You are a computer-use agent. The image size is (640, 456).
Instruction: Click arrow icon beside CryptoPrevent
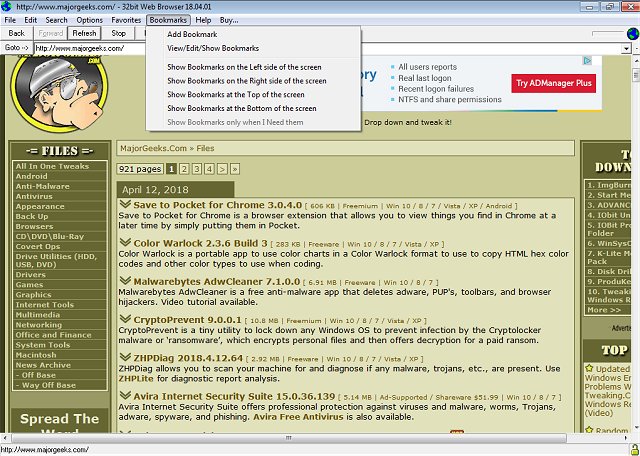[125, 319]
